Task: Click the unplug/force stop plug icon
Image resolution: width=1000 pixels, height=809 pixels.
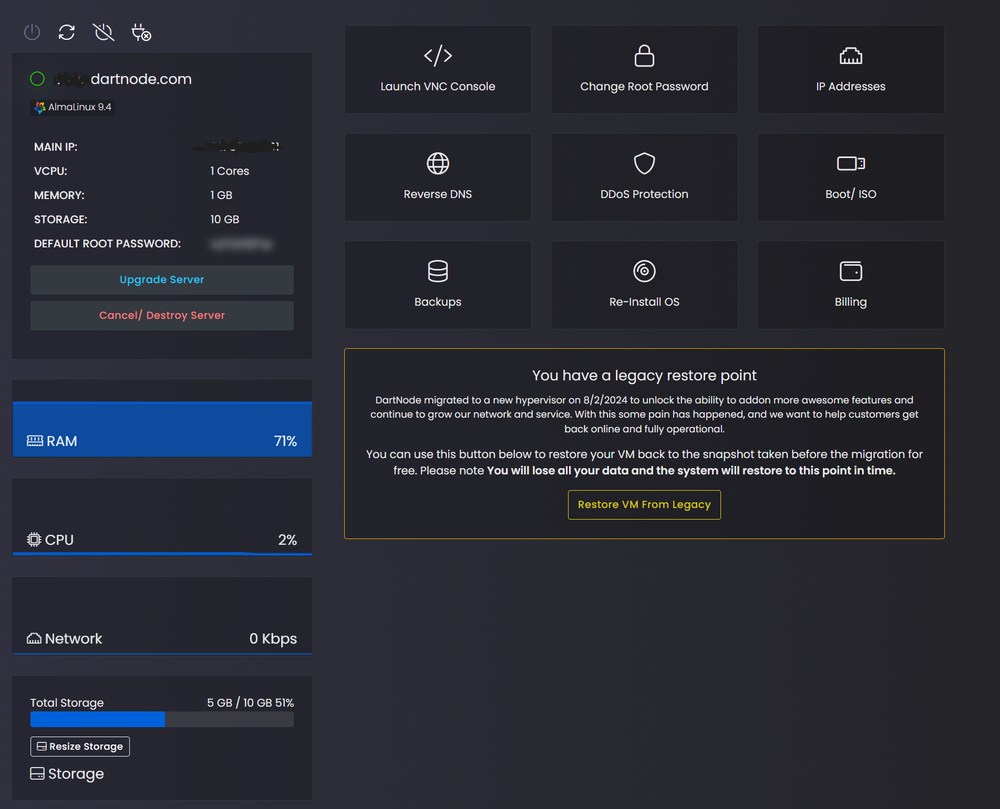Action: [141, 32]
